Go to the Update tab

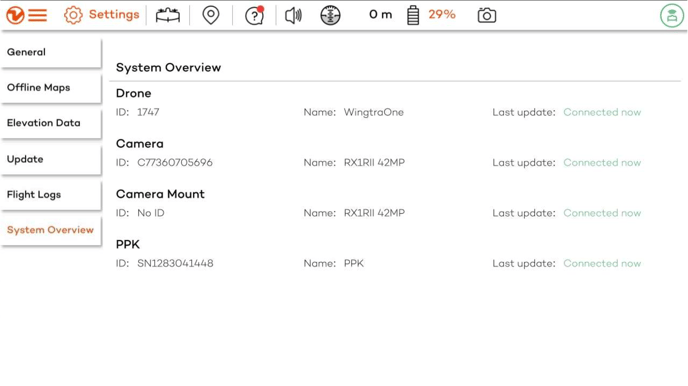(x=51, y=159)
